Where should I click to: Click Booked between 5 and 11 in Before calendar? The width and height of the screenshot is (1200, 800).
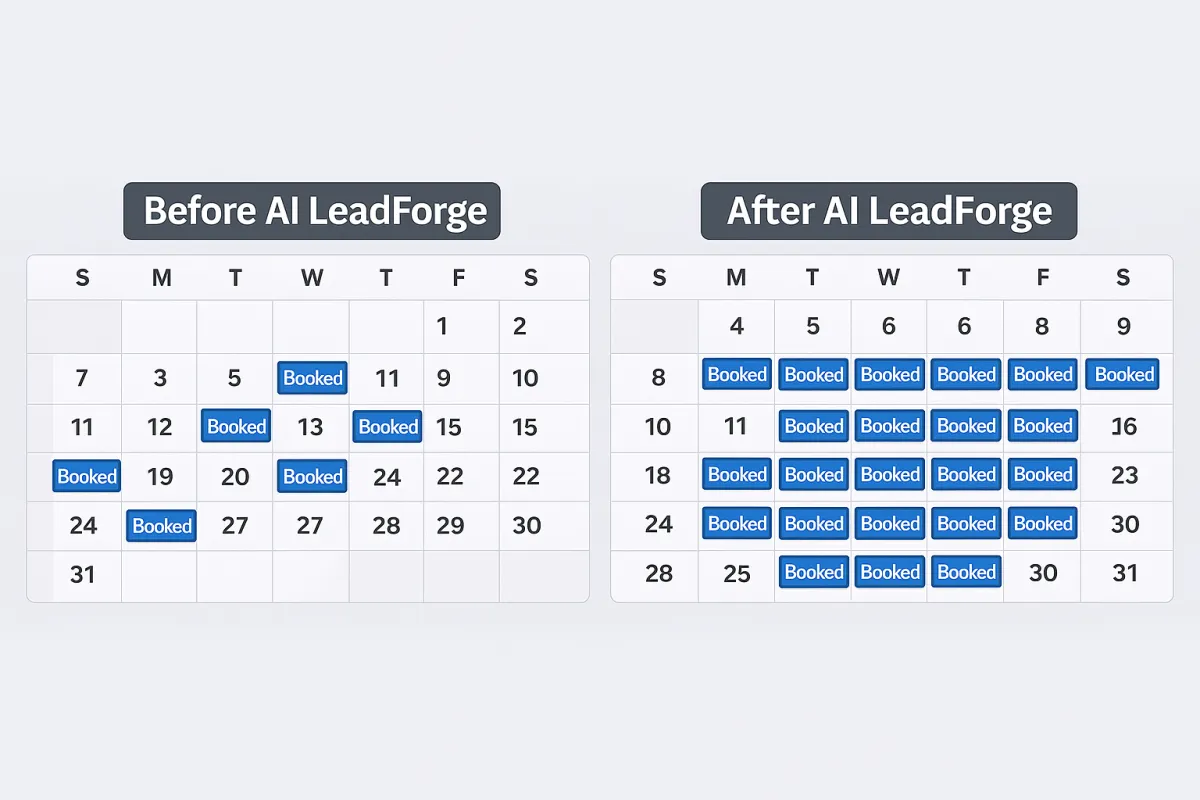[312, 377]
